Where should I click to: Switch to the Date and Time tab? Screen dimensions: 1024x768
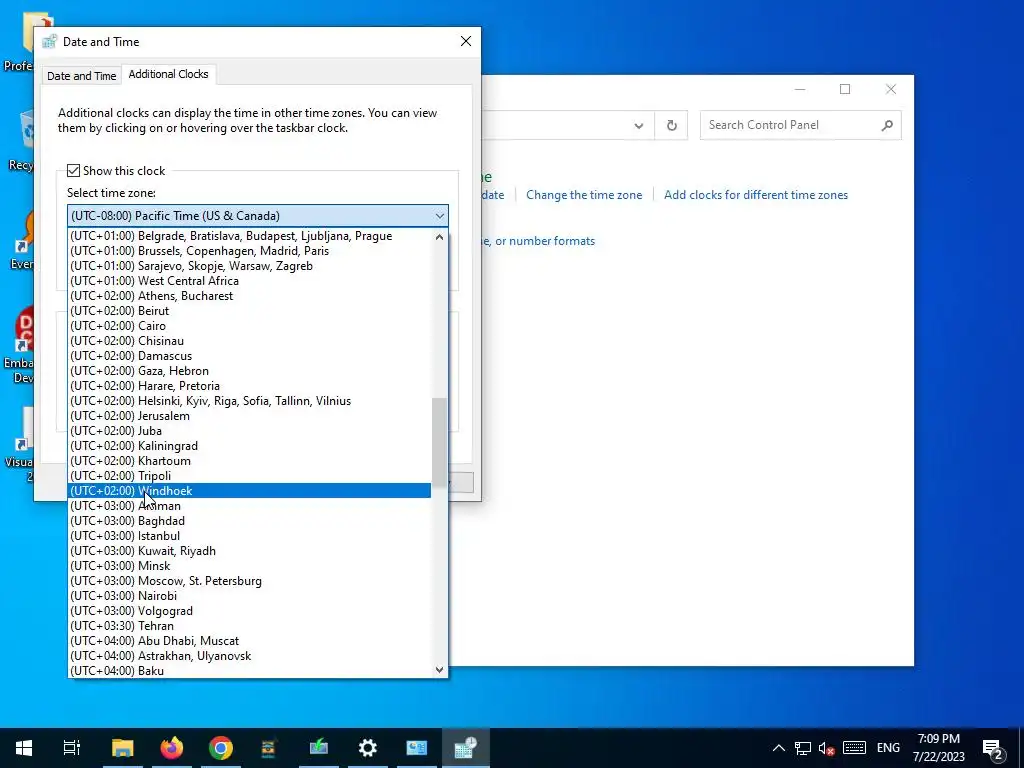(82, 76)
